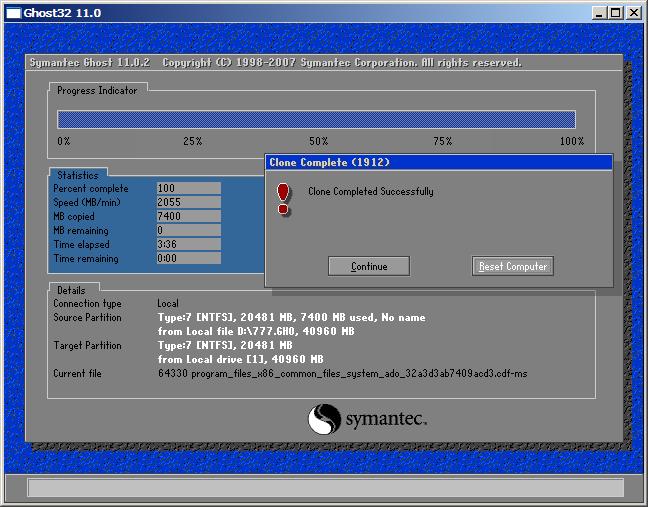The width and height of the screenshot is (648, 507).
Task: Click the Clone Completed Successfully message text
Action: 370,191
